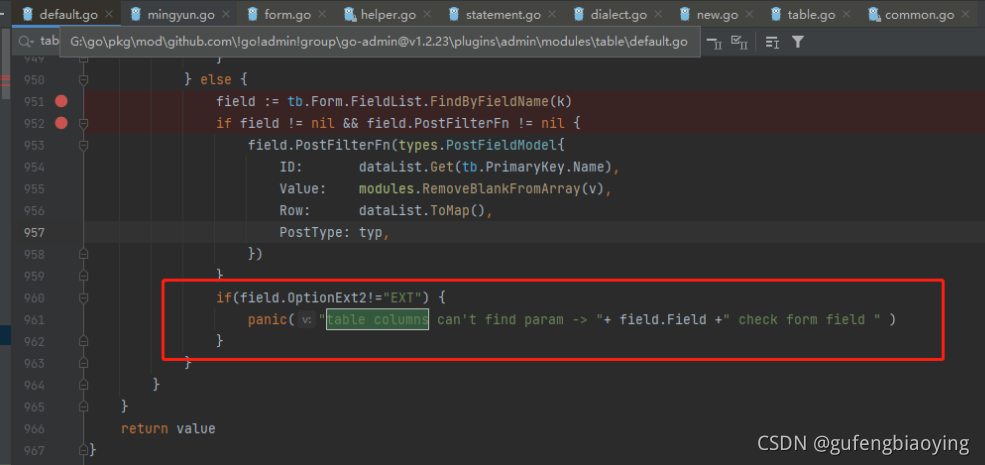Screen dimensions: 985x465
Task: Select the table.go tab
Action: (812, 14)
